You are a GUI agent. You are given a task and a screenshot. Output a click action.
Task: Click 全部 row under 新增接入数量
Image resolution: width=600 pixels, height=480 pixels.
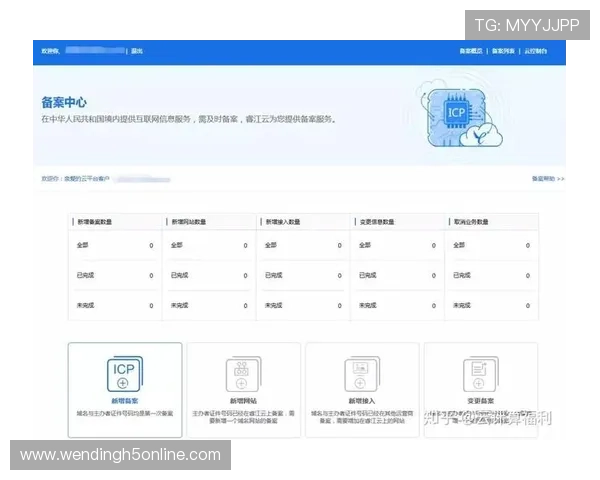click(303, 245)
